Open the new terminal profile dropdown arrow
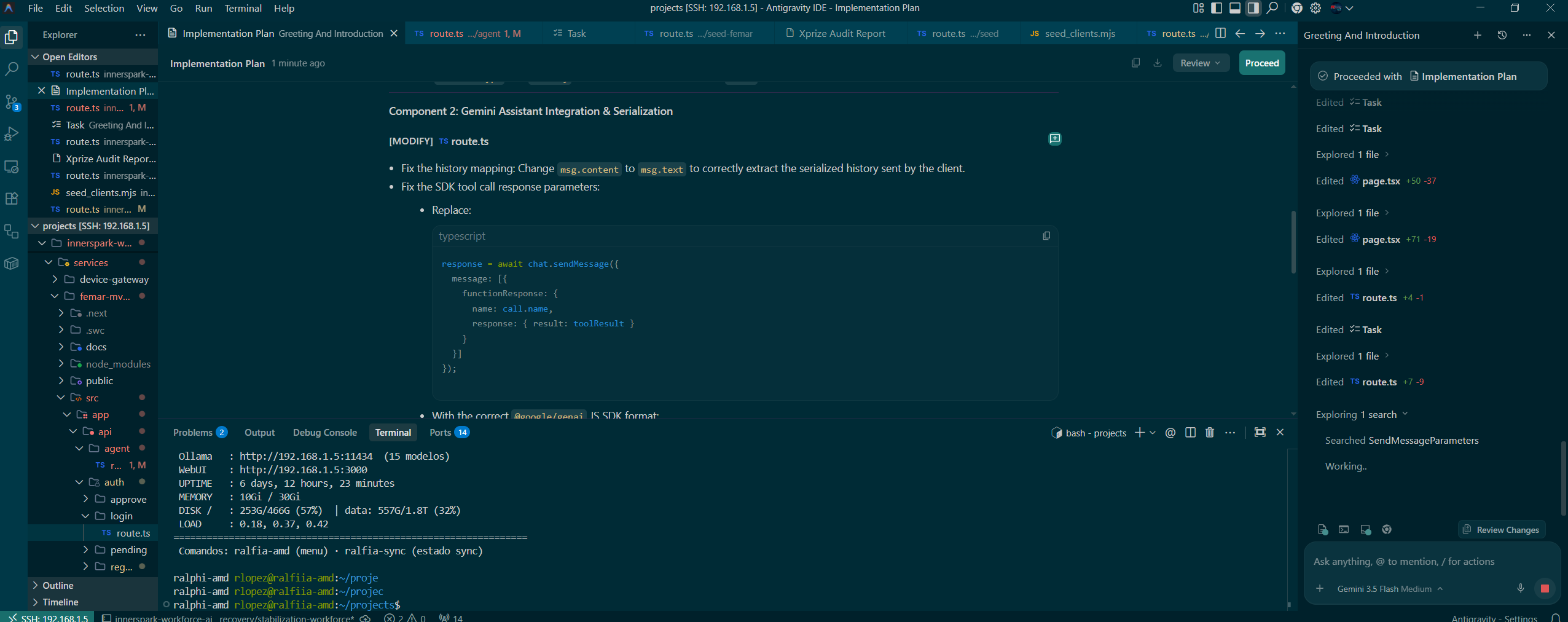Screen dimensions: 1568x622 [x=1153, y=432]
